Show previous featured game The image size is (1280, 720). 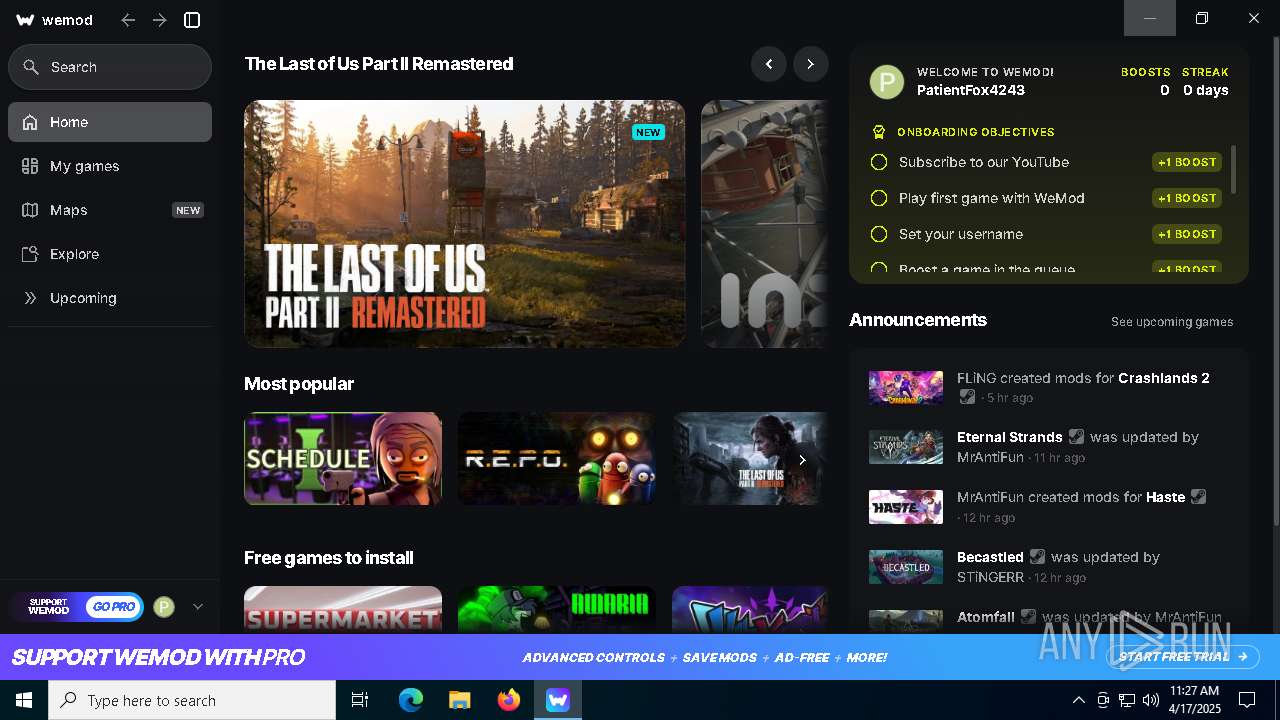[x=769, y=64]
